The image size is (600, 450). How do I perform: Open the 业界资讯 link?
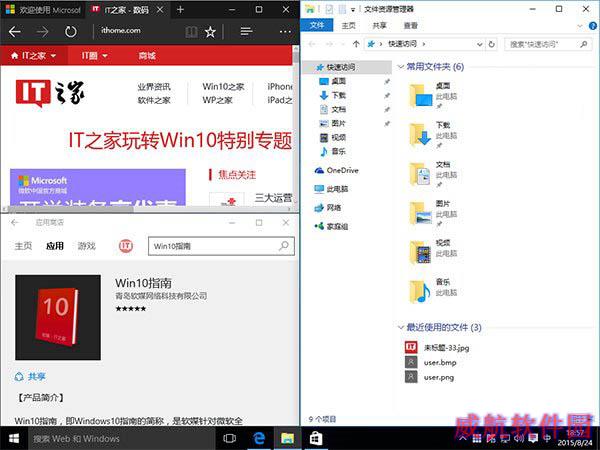pos(154,87)
